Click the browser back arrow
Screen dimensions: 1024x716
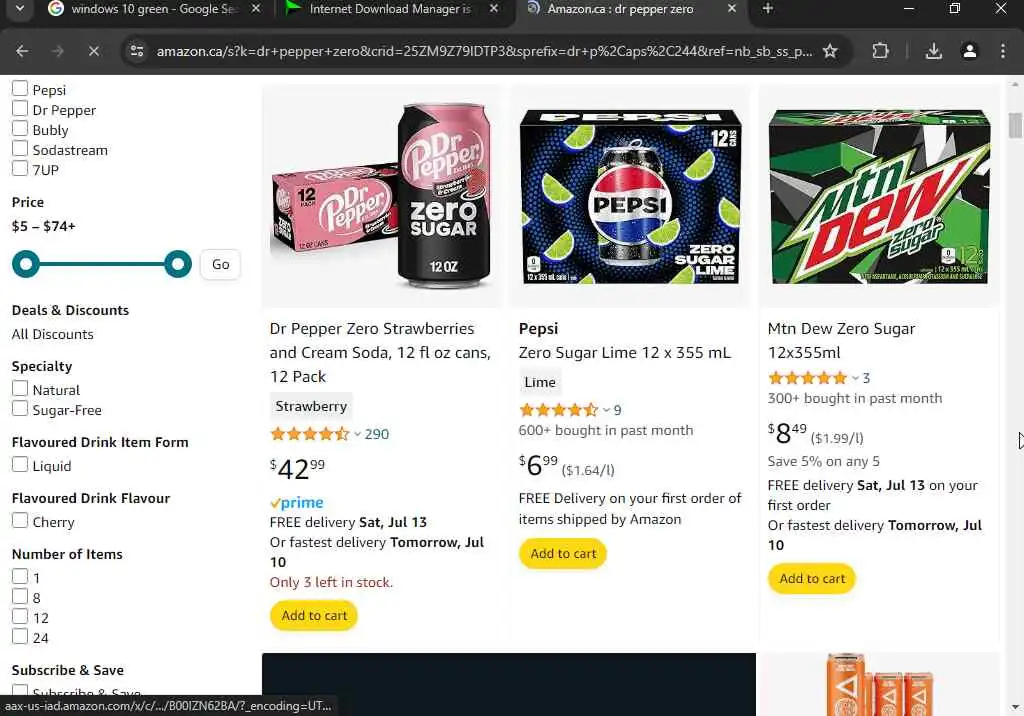[23, 51]
